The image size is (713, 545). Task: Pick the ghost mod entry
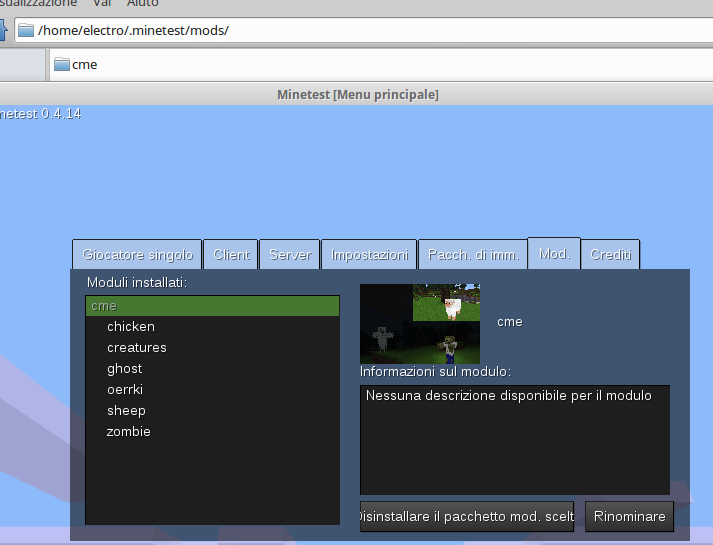[x=125, y=369]
